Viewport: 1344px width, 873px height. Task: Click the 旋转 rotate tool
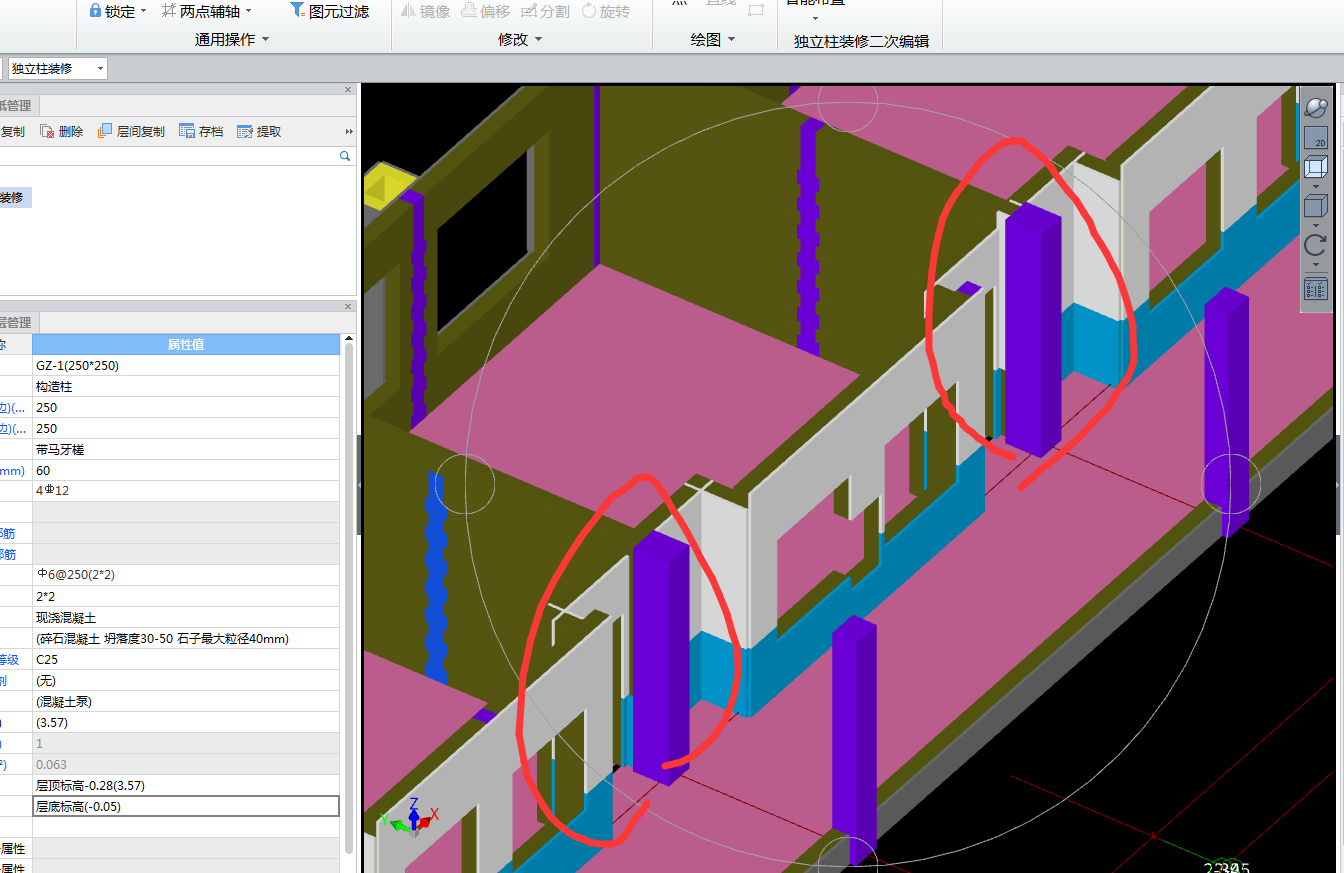[x=606, y=11]
